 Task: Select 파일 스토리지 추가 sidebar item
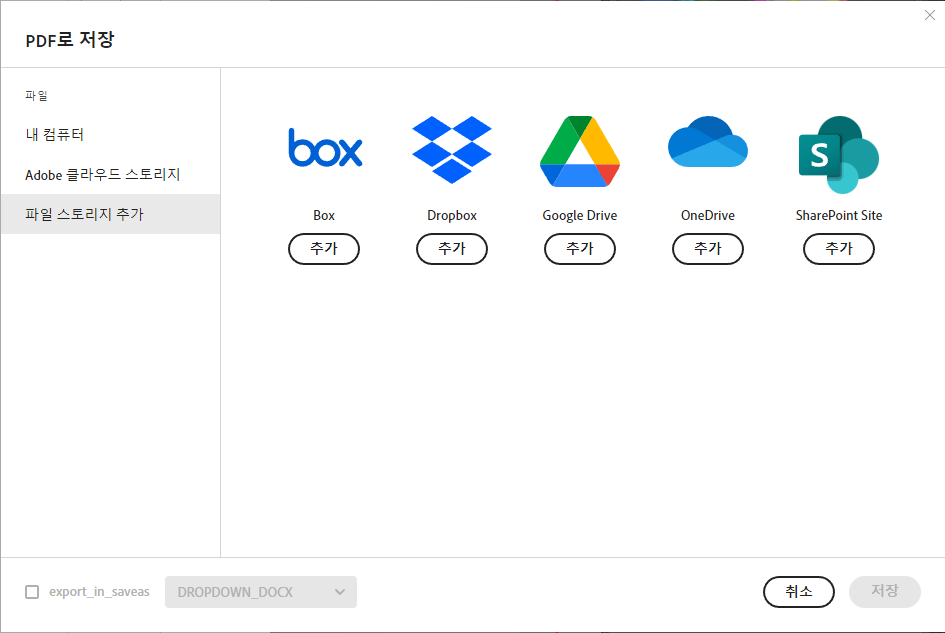(110, 214)
